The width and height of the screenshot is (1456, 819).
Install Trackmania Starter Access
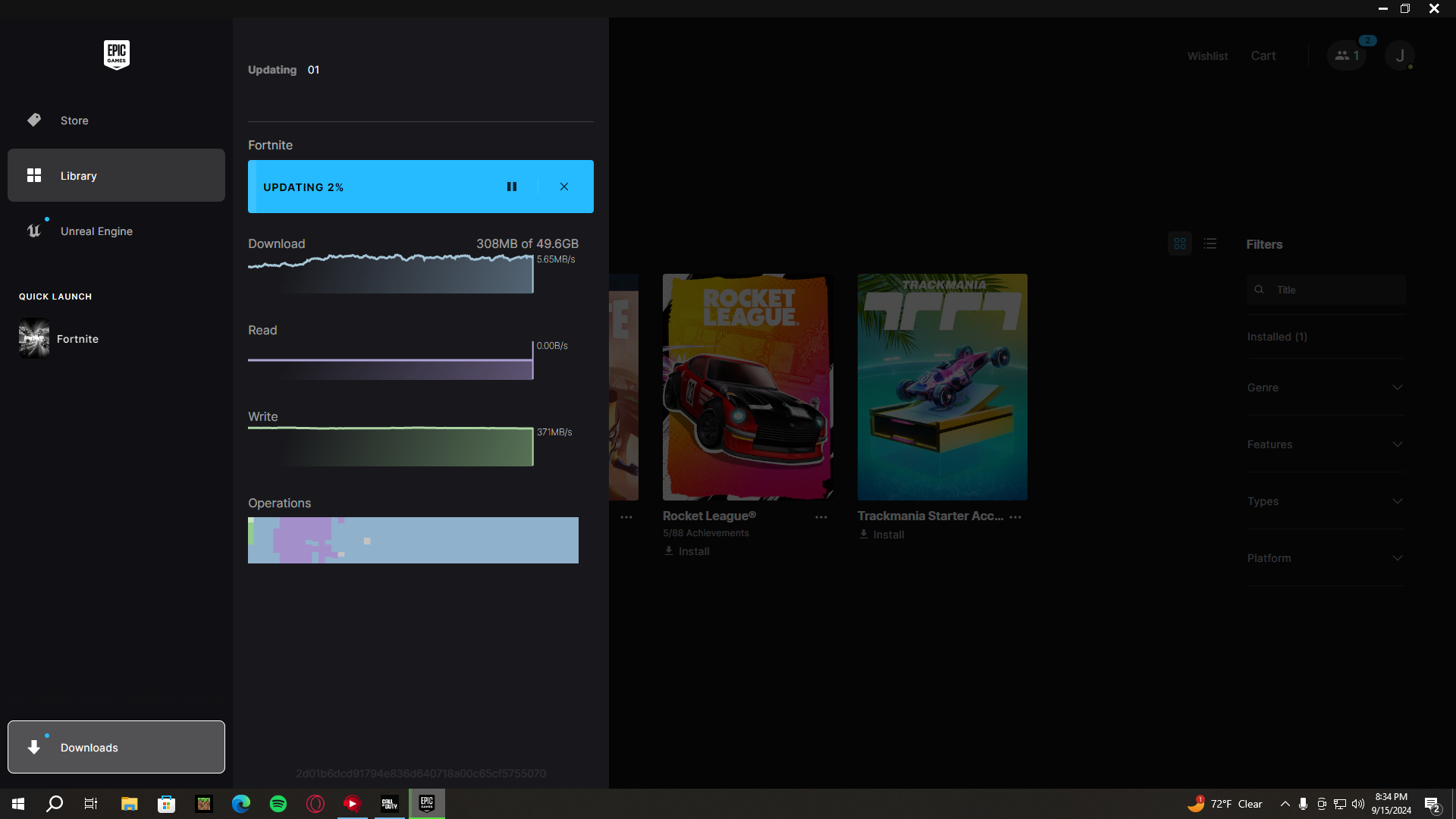[882, 535]
